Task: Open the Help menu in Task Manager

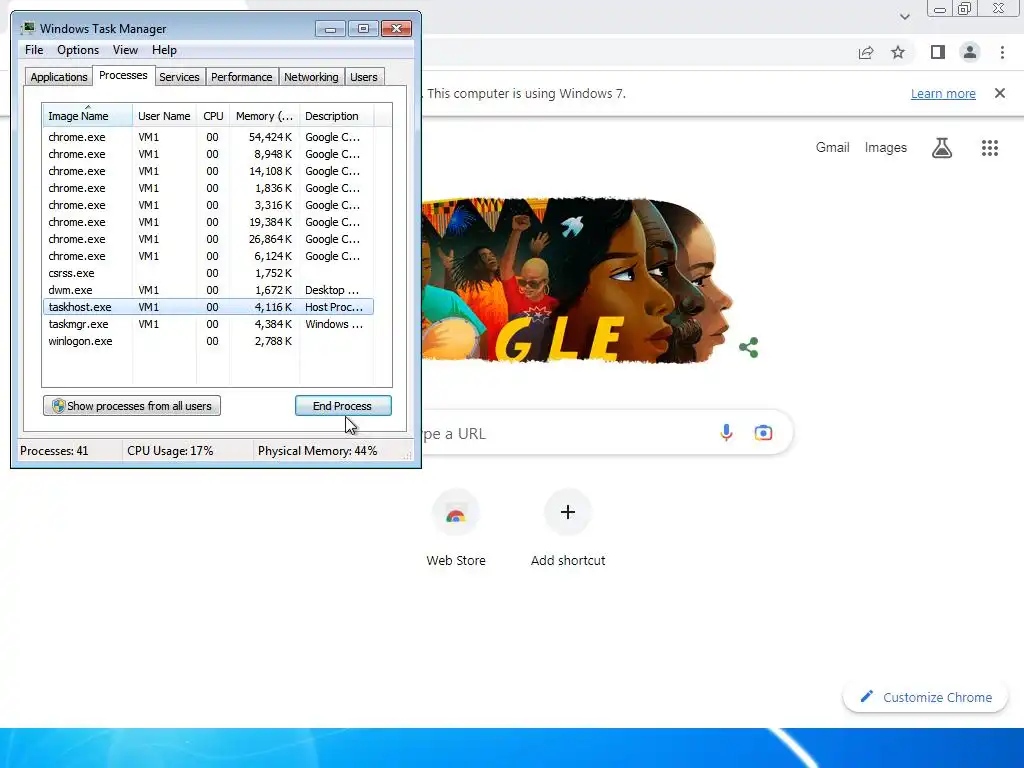Action: pos(164,50)
